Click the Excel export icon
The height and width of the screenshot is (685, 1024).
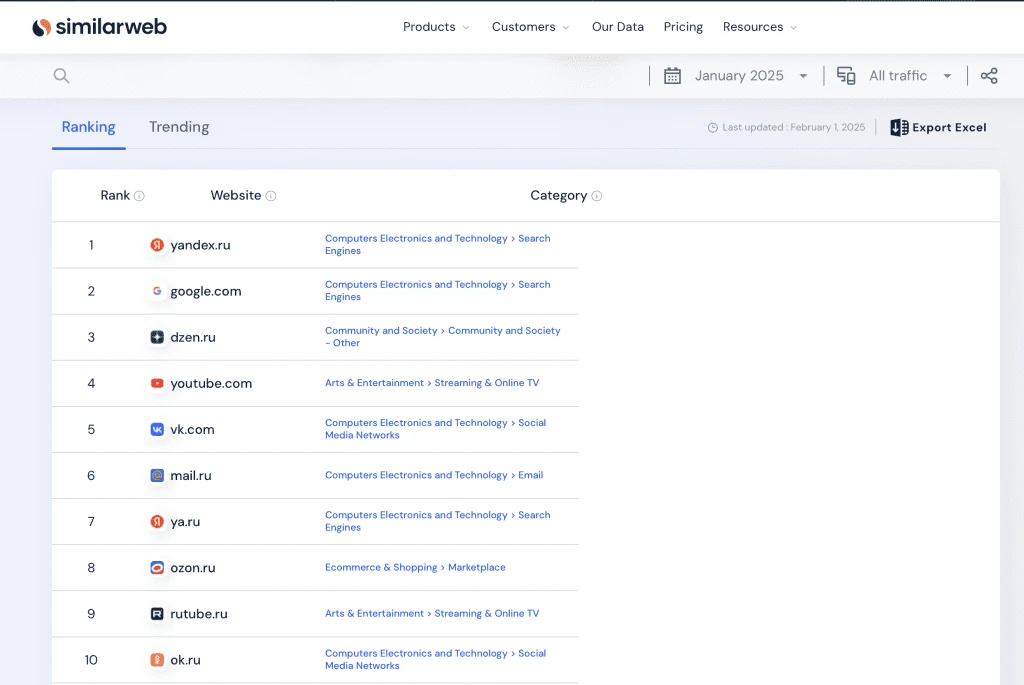[899, 127]
